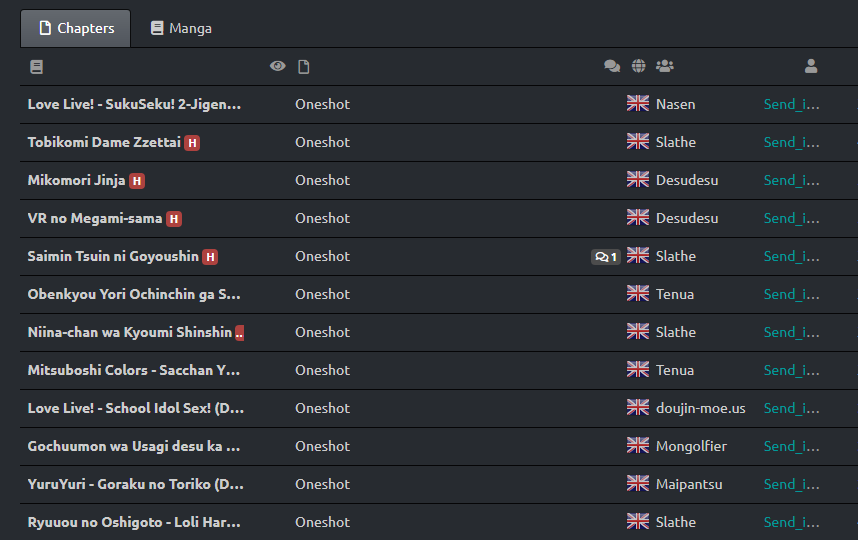Click the English flag next to Nasen
Screen dimensions: 858x540
[638, 104]
